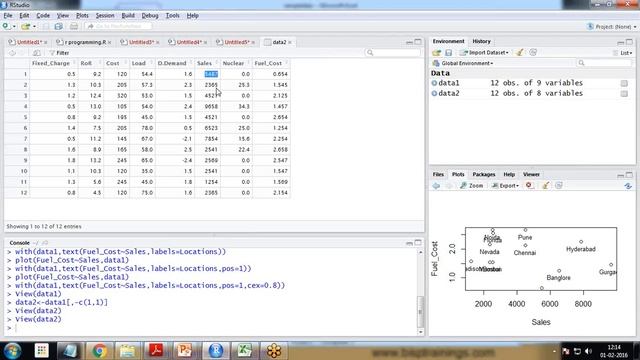The width and height of the screenshot is (640, 360).
Task: Open the List view dropdown
Action: coord(622,53)
